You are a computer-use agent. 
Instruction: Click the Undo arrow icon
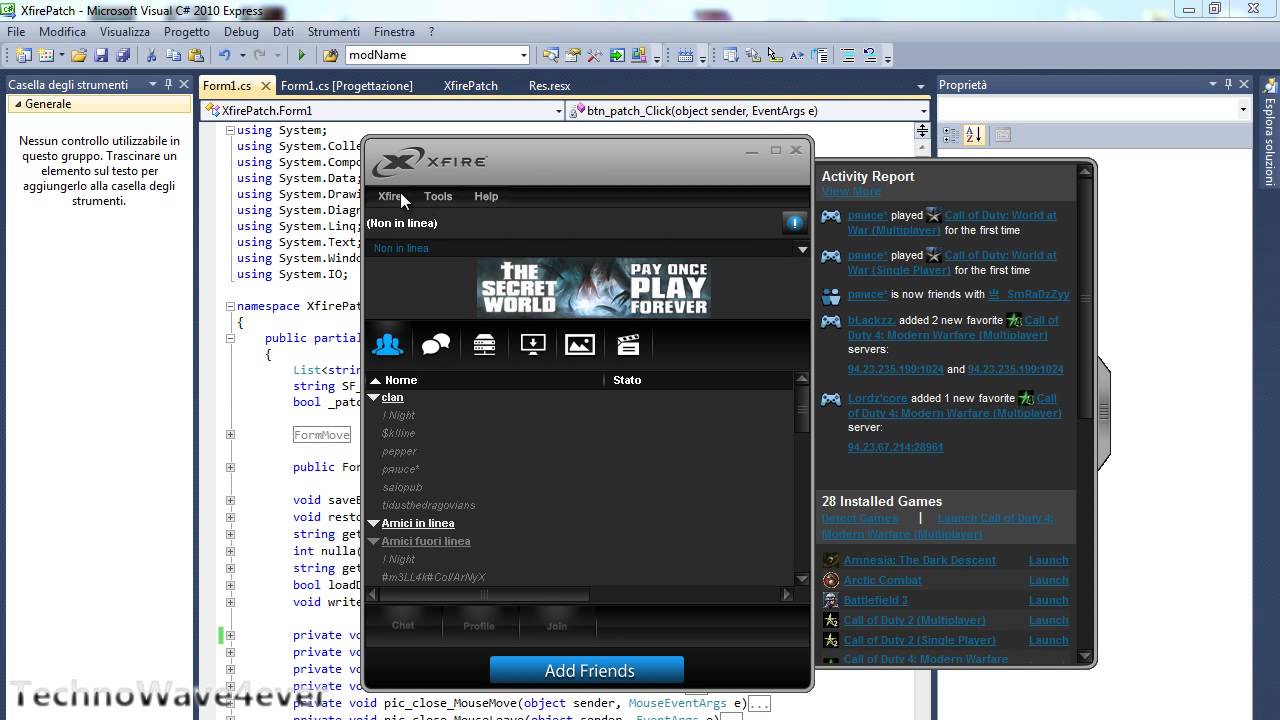click(224, 55)
